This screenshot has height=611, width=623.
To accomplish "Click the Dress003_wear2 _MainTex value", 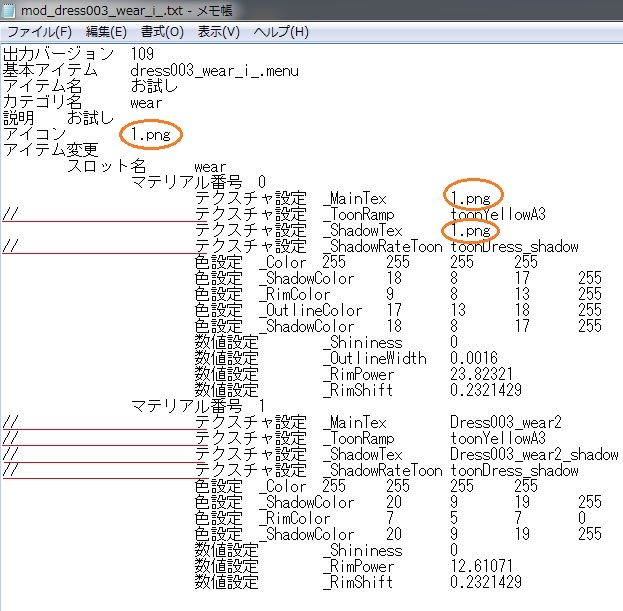I will (x=506, y=422).
